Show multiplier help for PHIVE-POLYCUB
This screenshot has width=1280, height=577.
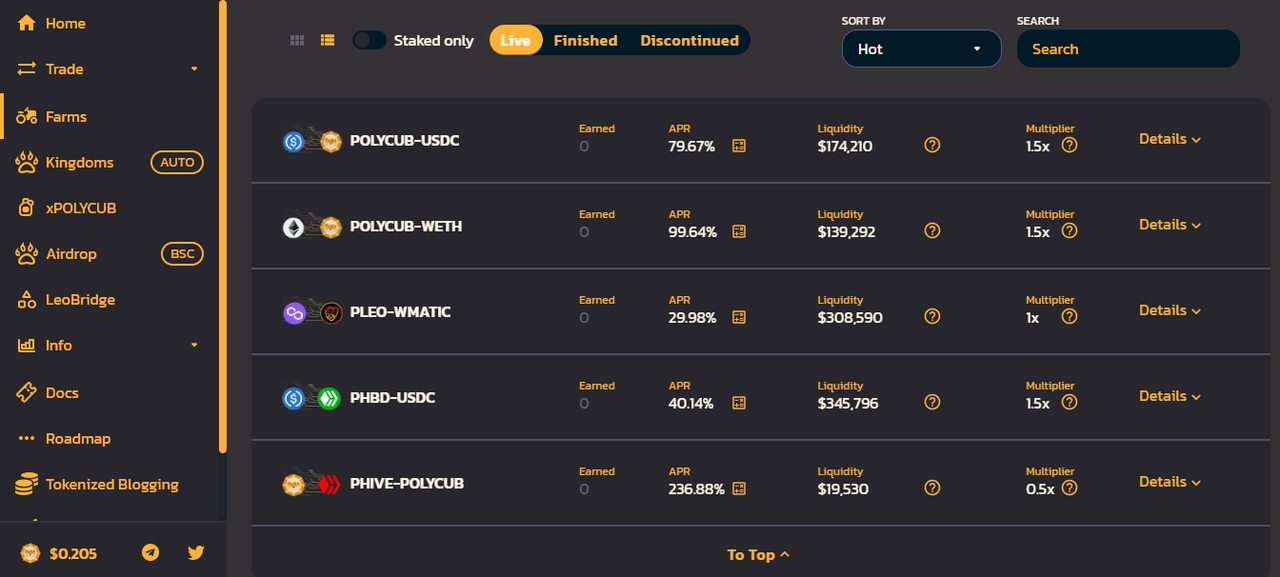coord(1069,488)
